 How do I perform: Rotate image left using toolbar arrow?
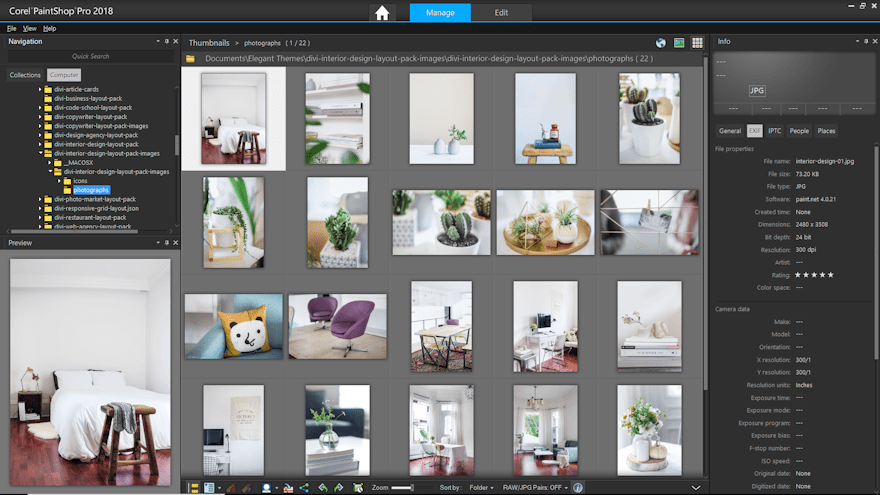(321, 487)
